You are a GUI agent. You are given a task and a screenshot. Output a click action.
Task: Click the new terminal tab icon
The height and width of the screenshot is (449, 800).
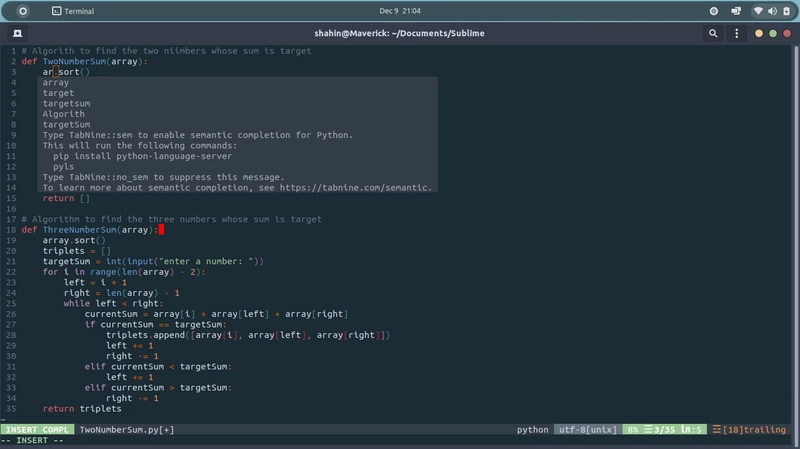[x=18, y=33]
